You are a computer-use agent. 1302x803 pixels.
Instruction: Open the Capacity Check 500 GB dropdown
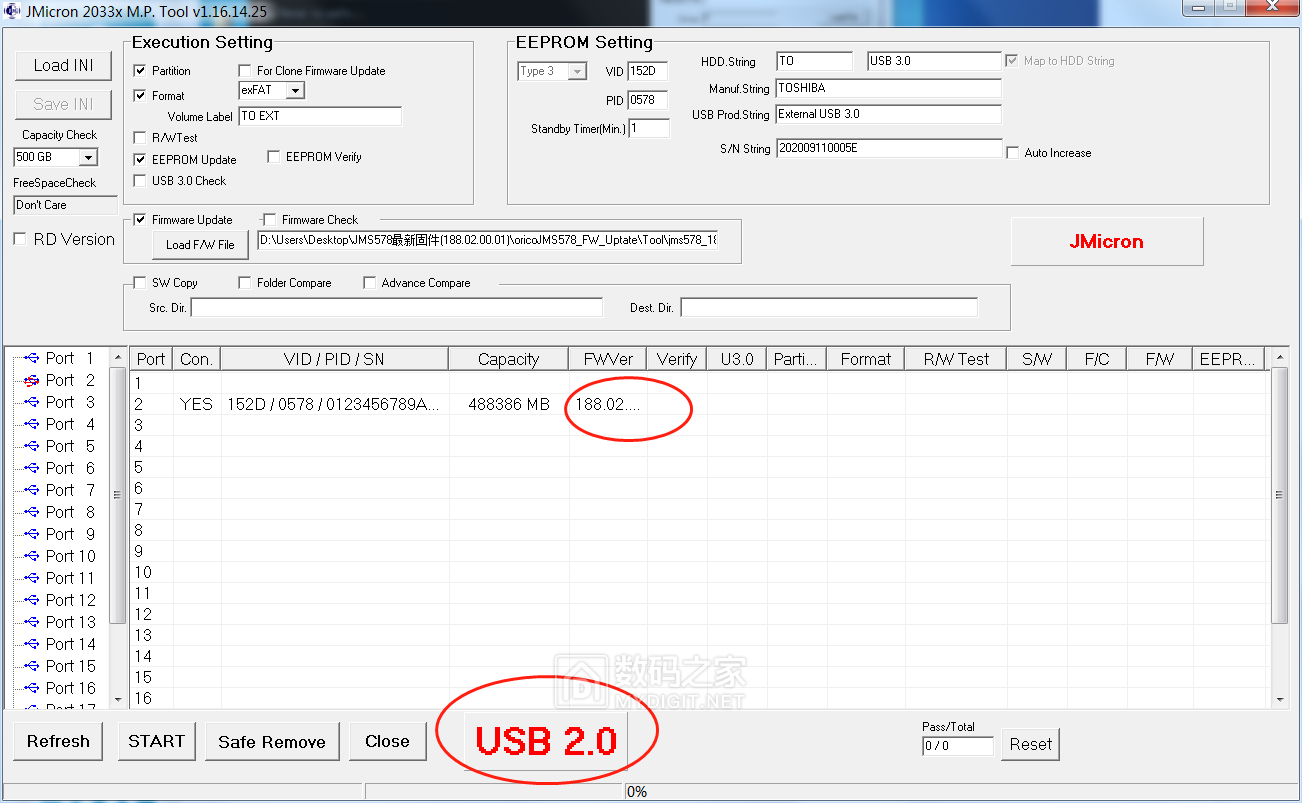(88, 158)
